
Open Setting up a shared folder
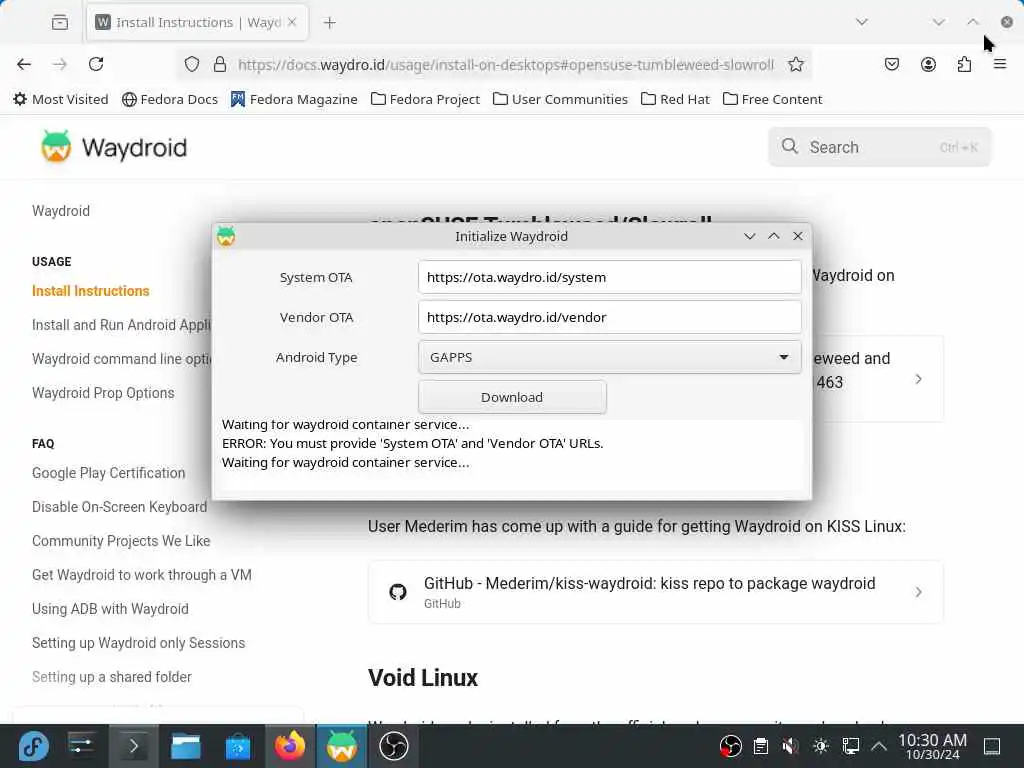[x=112, y=677]
